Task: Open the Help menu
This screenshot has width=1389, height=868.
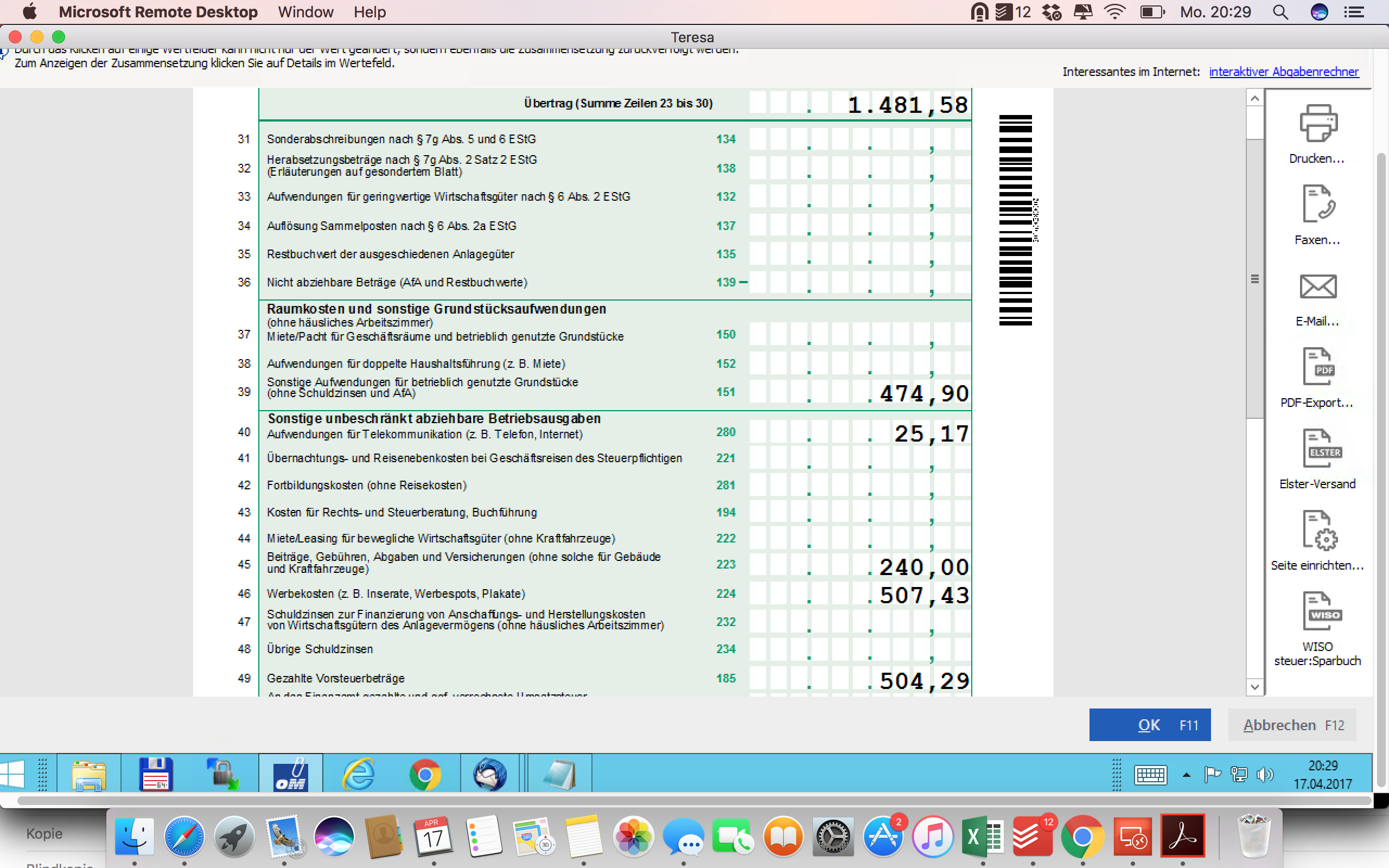Action: coord(369,12)
